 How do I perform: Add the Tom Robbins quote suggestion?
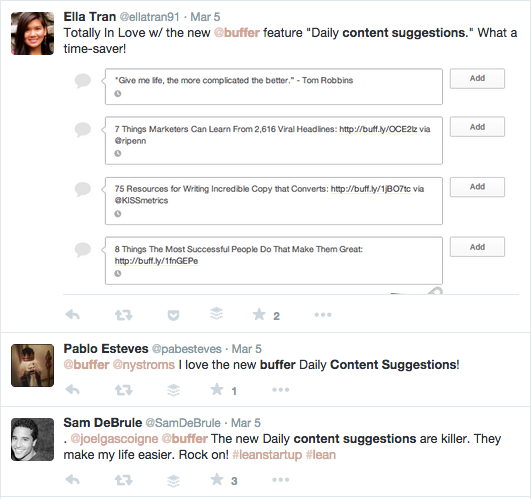pyautogui.click(x=477, y=79)
